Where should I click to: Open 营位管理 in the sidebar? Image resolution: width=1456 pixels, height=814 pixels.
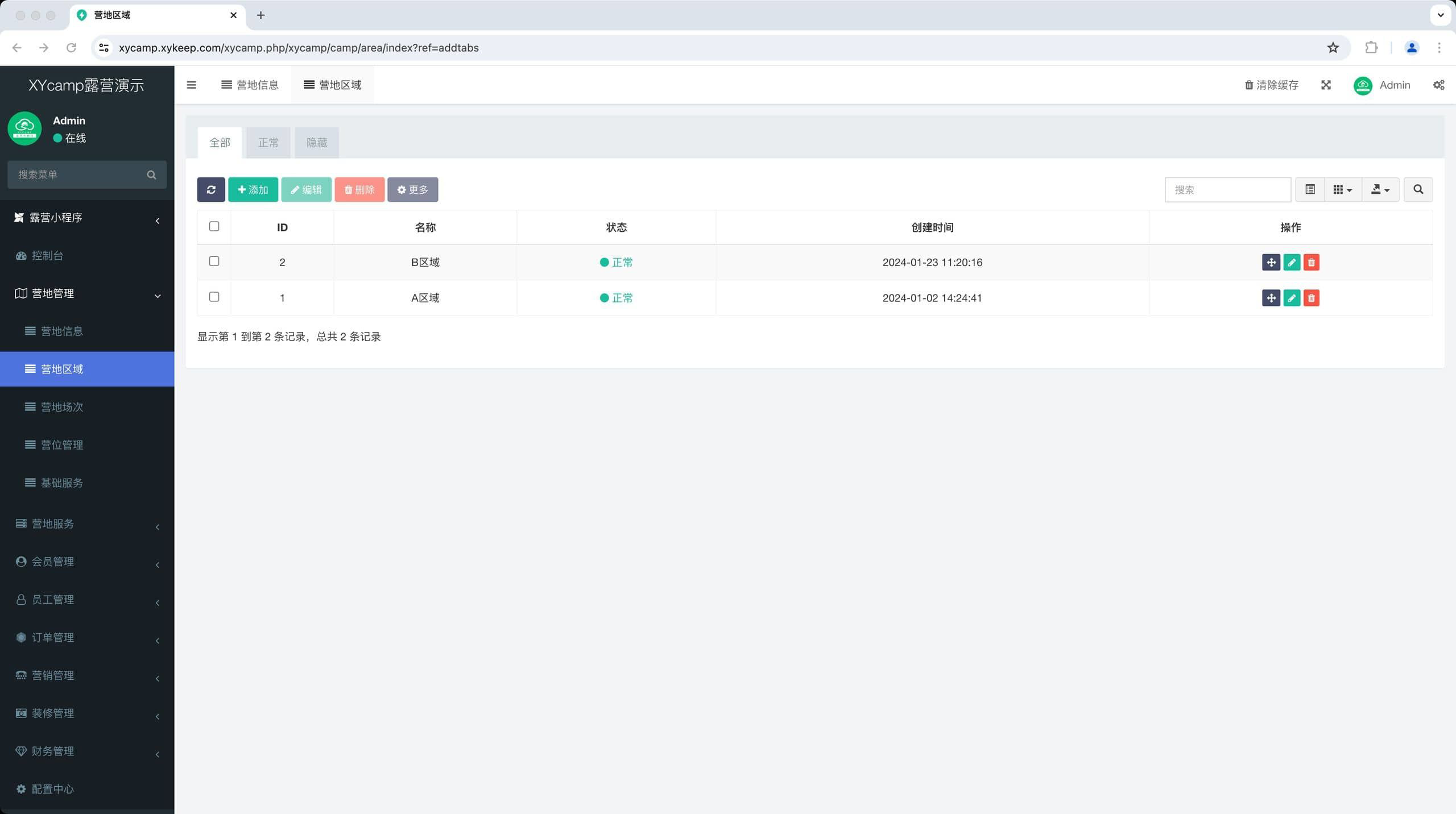[87, 445]
